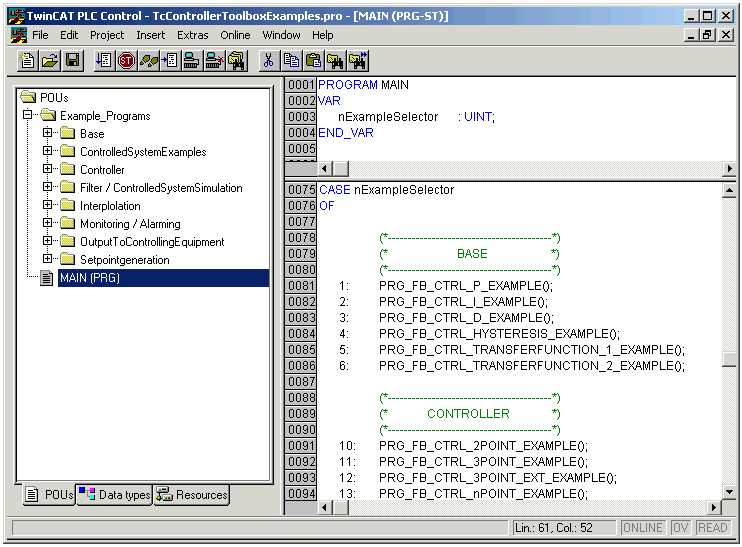The image size is (742, 547).
Task: Click the POUs root folder icon
Action: pyautogui.click(x=28, y=97)
